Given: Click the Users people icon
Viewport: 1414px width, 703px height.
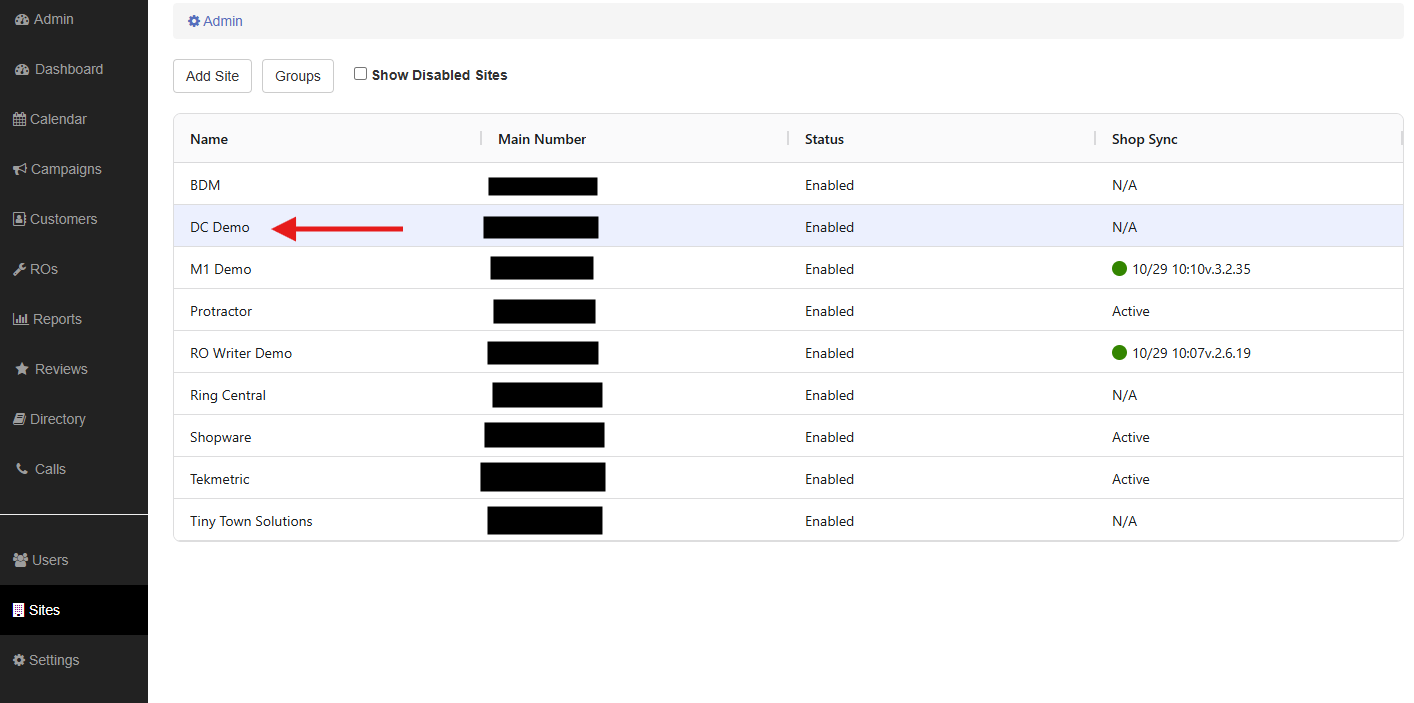Looking at the screenshot, I should pyautogui.click(x=20, y=560).
